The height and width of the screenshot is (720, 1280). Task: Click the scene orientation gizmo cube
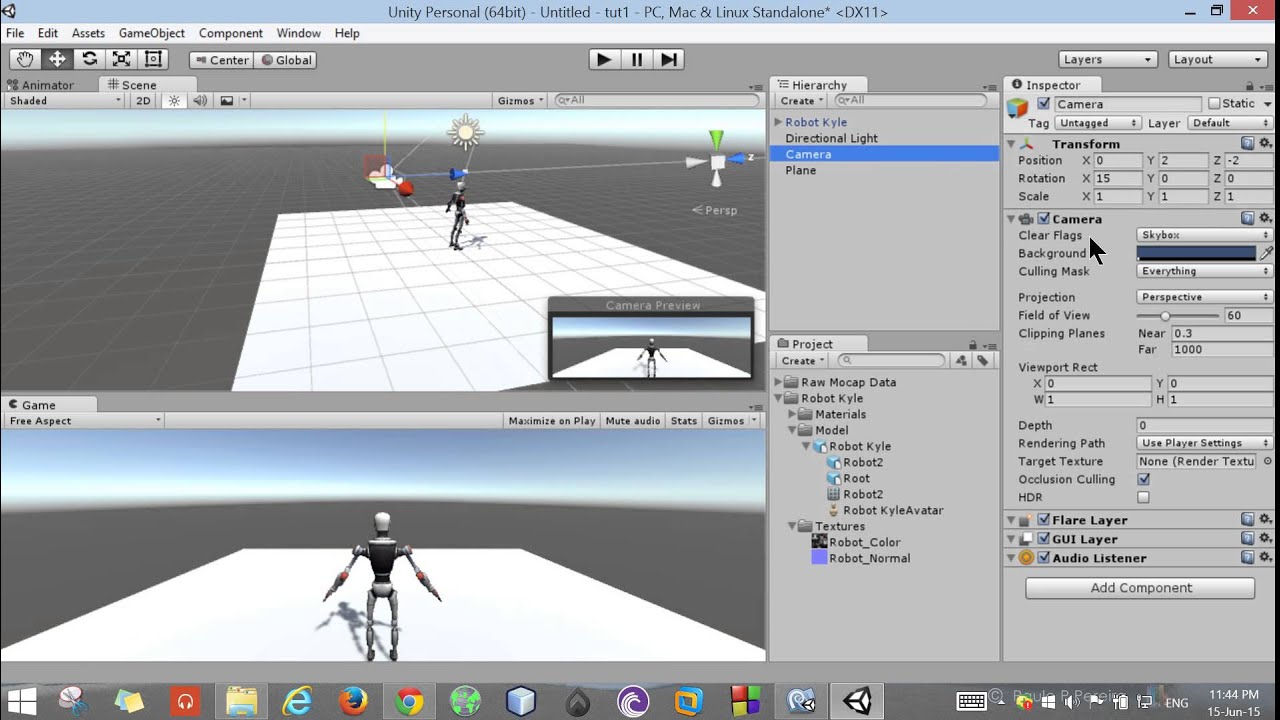pos(717,162)
